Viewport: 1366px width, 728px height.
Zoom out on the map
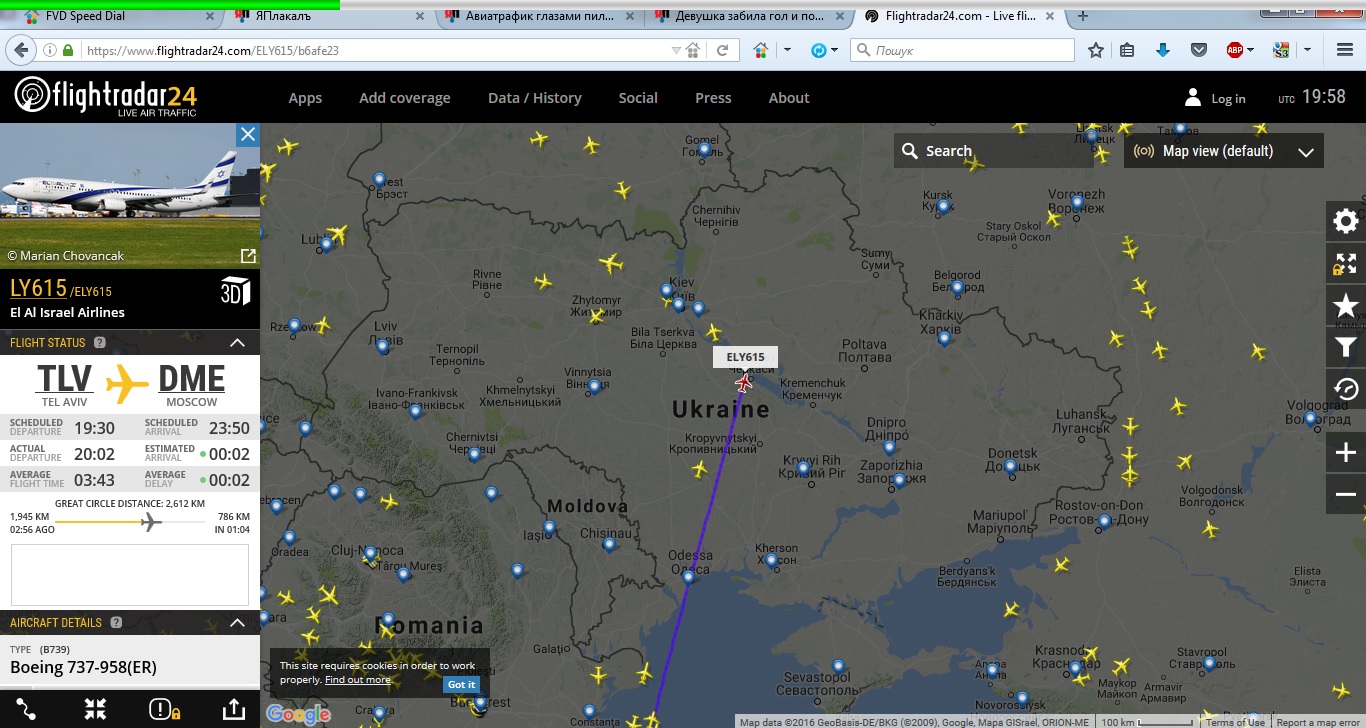click(1346, 494)
